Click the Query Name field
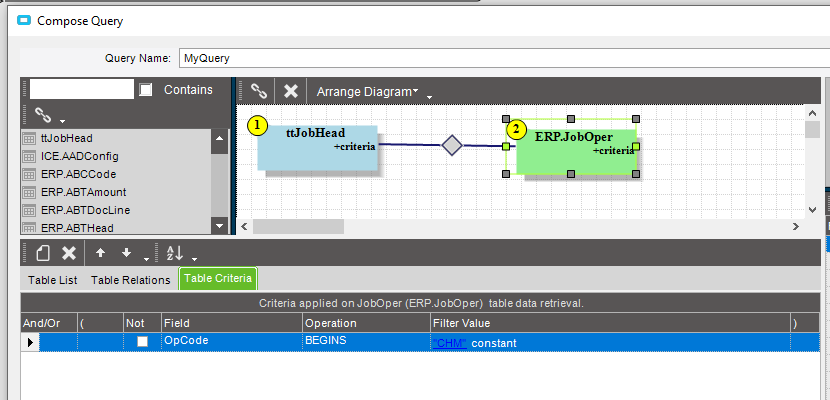 pyautogui.click(x=504, y=58)
